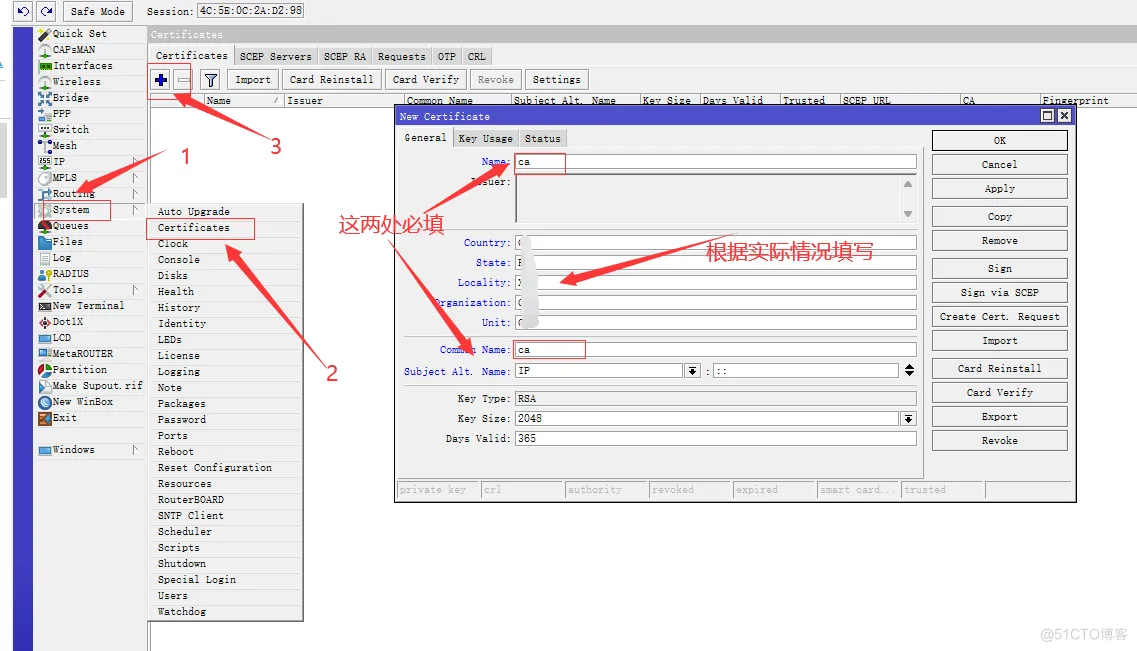Screen dimensions: 1137x651
Task: Select Certificates in the System submenu
Action: coord(194,228)
